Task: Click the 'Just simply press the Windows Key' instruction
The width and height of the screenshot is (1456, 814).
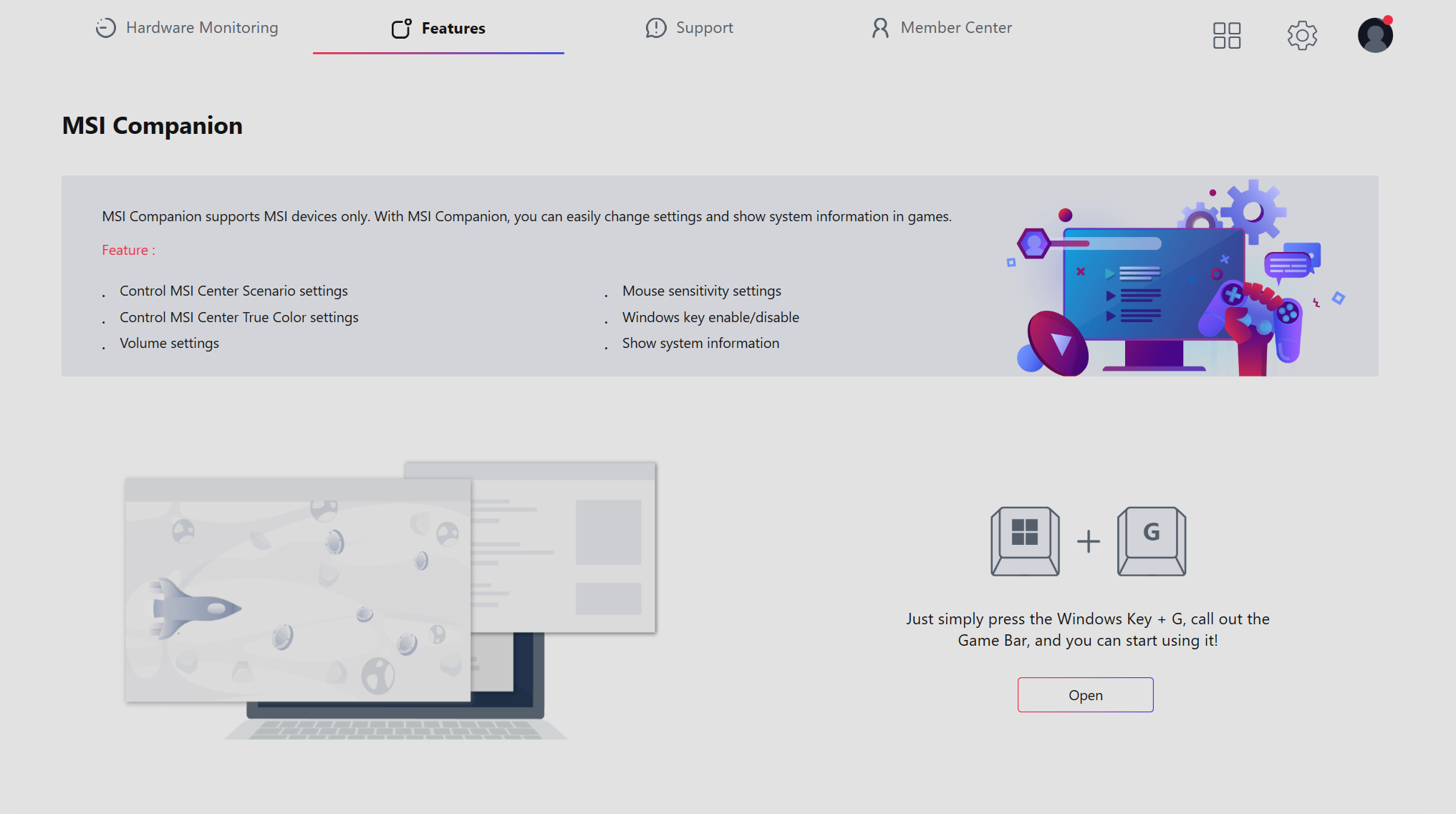Action: click(1088, 629)
